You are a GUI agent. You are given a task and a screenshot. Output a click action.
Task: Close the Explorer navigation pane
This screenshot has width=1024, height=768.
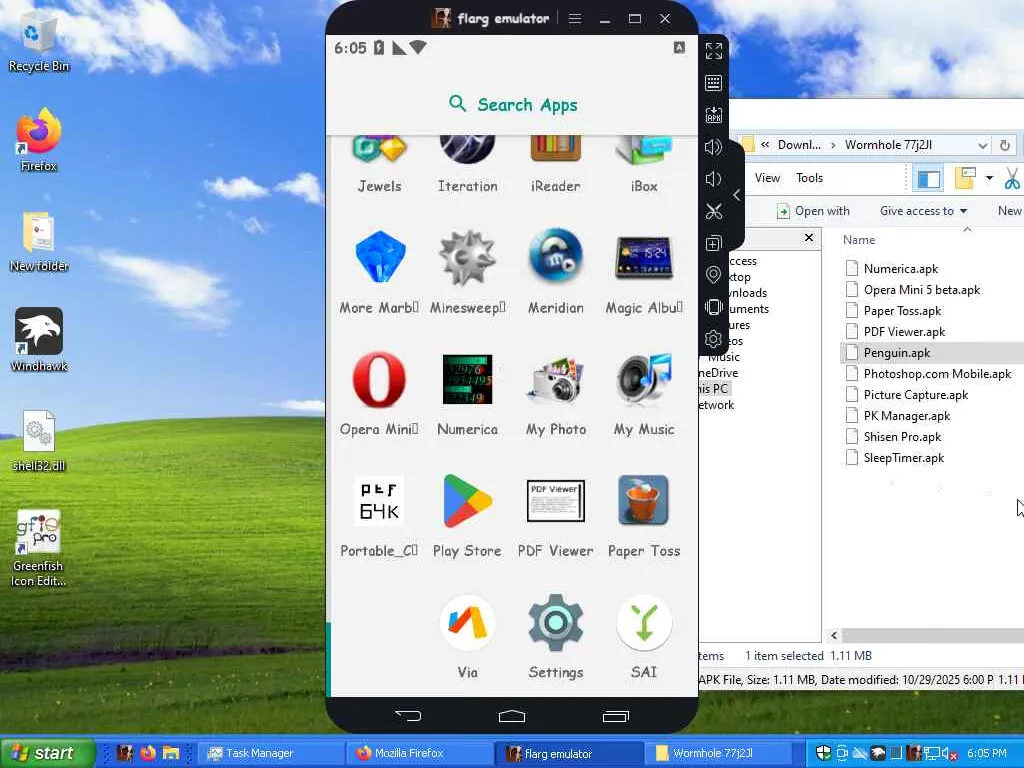coord(808,238)
